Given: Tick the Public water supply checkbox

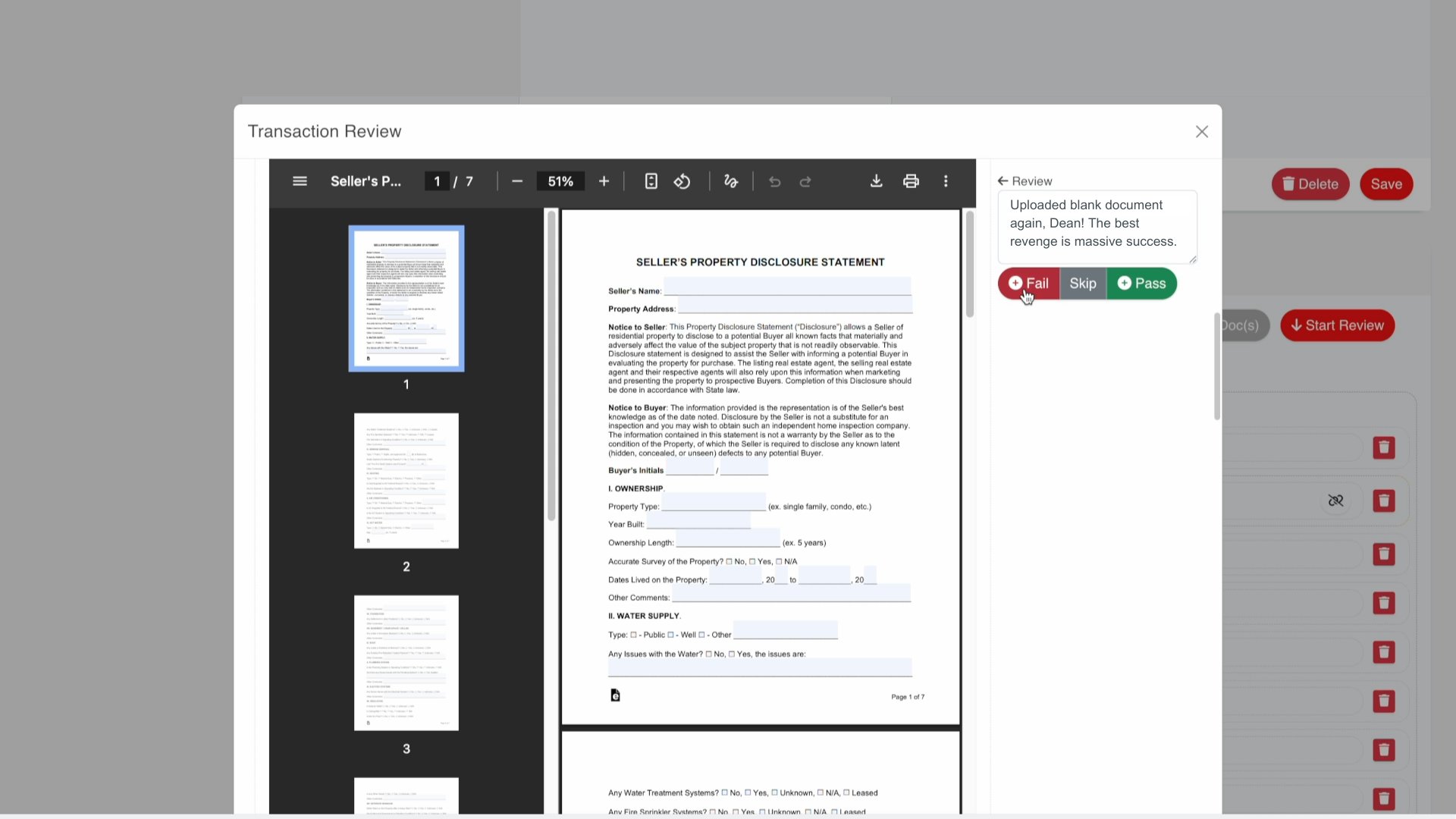Looking at the screenshot, I should [634, 635].
